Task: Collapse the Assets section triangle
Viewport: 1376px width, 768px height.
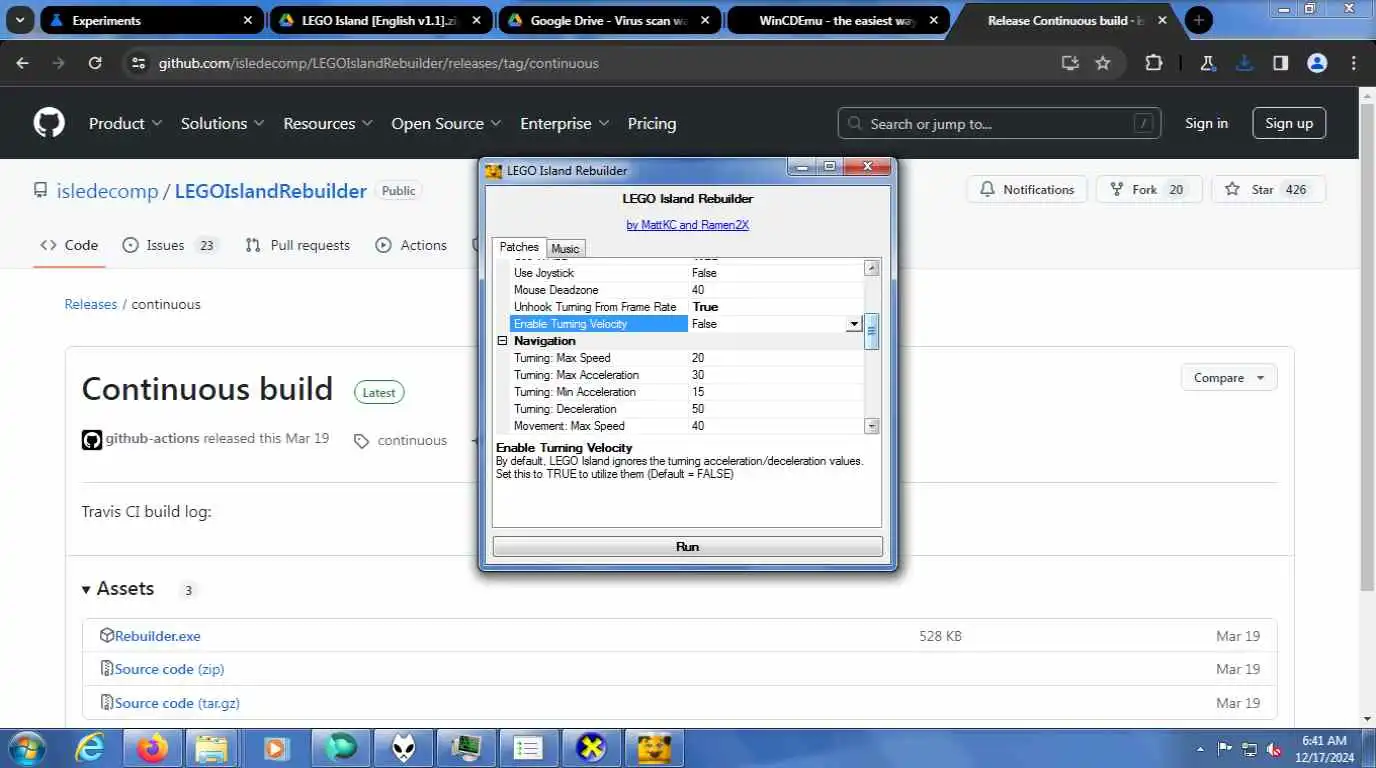Action: pyautogui.click(x=86, y=589)
